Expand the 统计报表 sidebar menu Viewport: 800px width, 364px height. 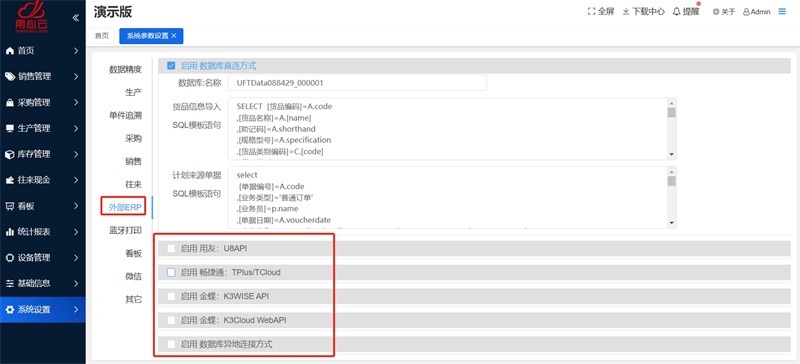point(42,232)
